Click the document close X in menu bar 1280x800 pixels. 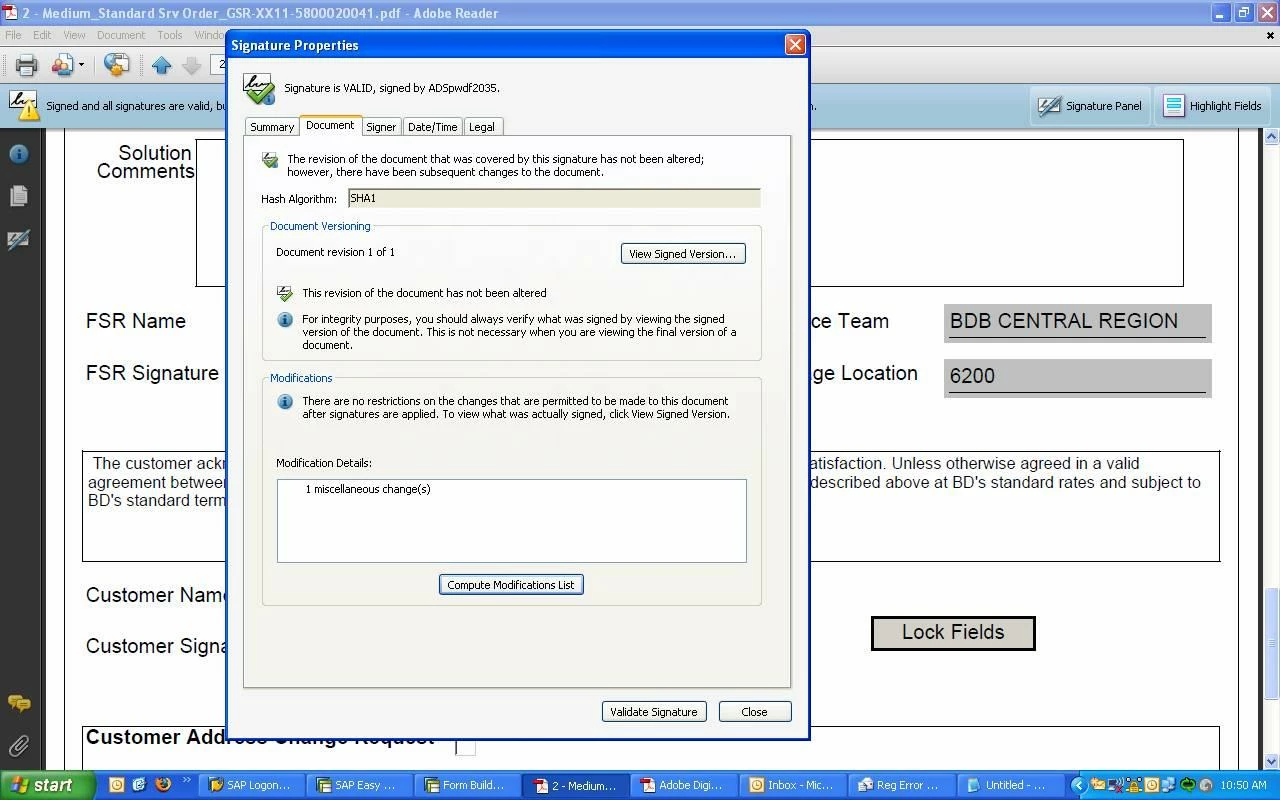pos(1270,35)
